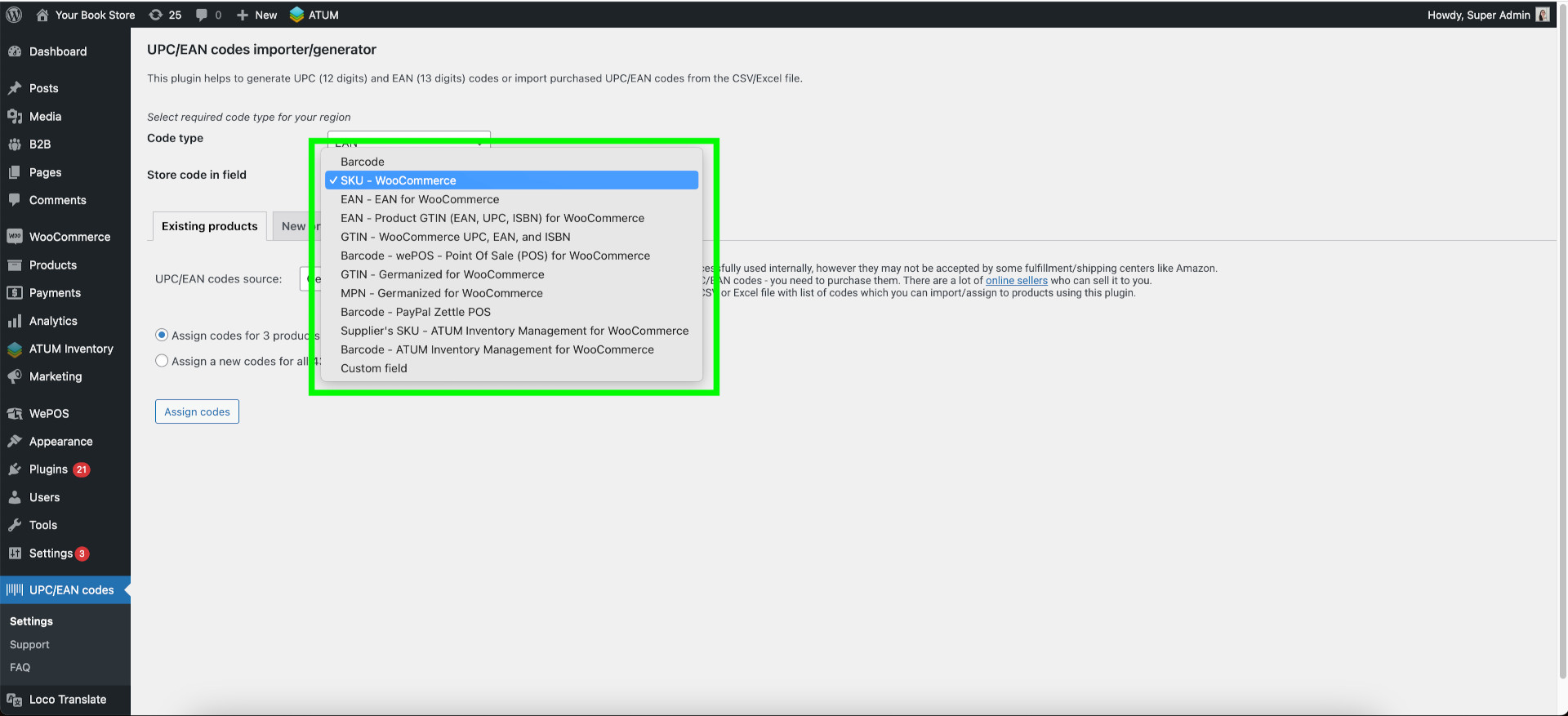
Task: Click Howdy, Super Admin text
Action: click(x=1479, y=15)
